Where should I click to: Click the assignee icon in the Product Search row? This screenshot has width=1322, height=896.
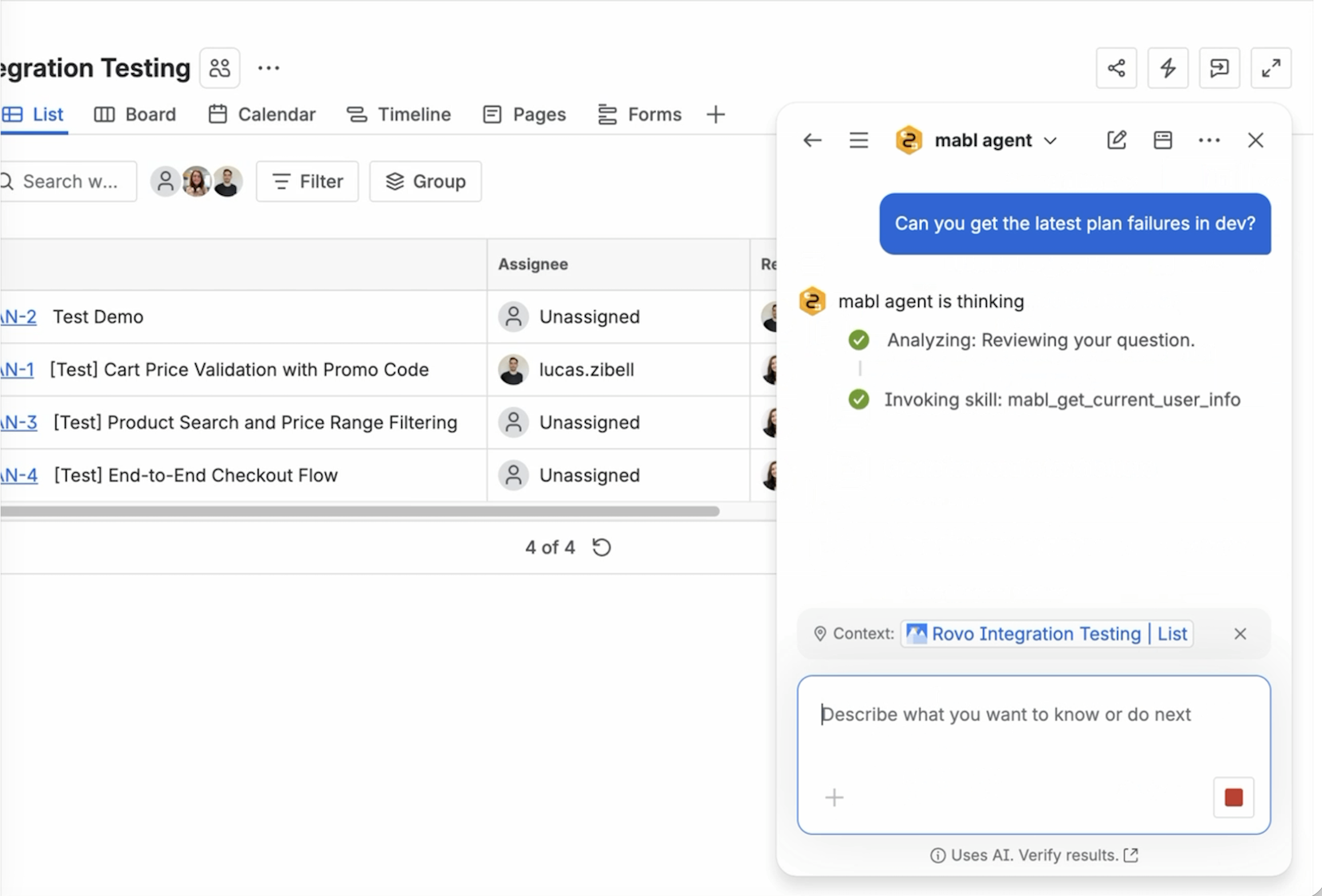(513, 422)
